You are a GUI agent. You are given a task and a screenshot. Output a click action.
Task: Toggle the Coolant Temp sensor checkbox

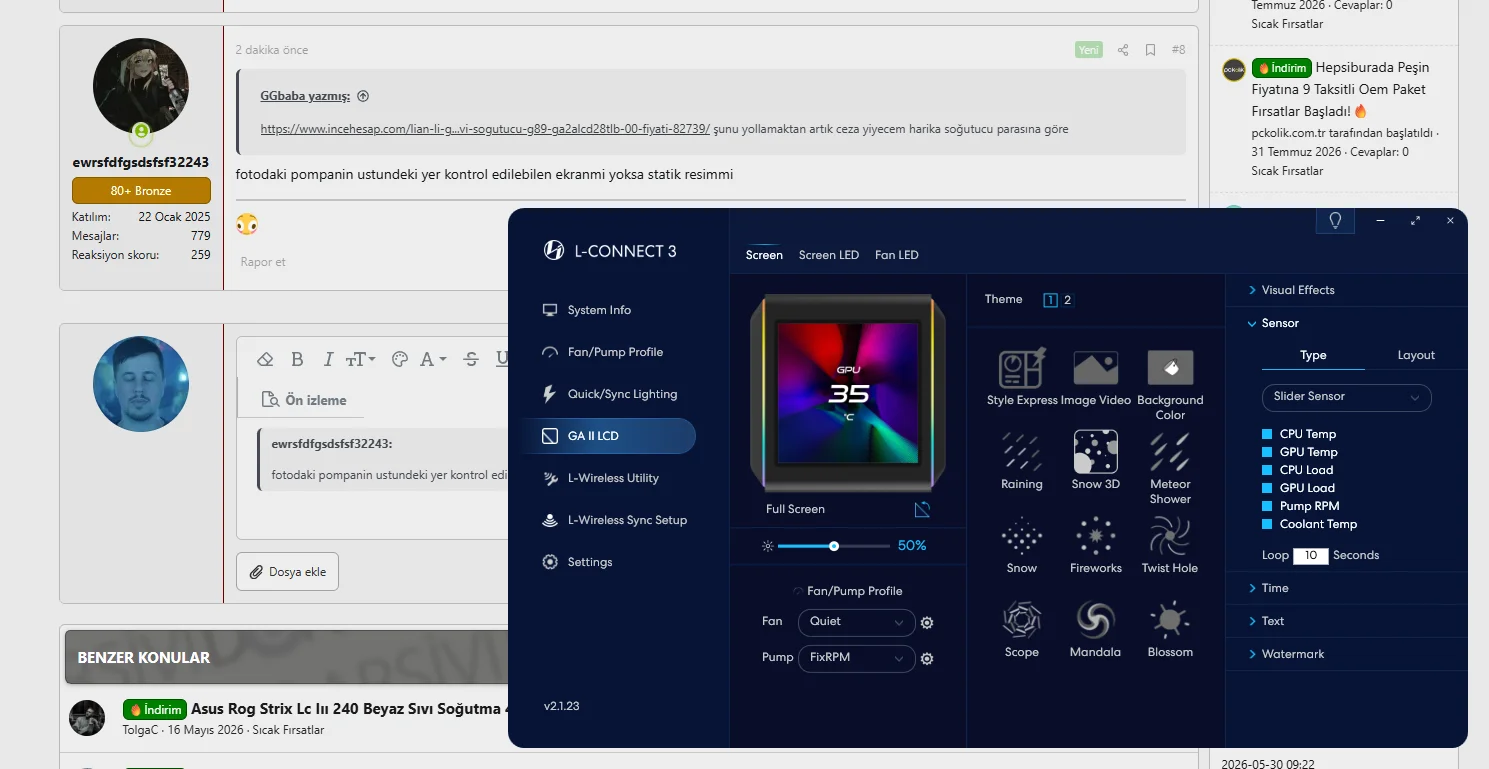(1267, 524)
